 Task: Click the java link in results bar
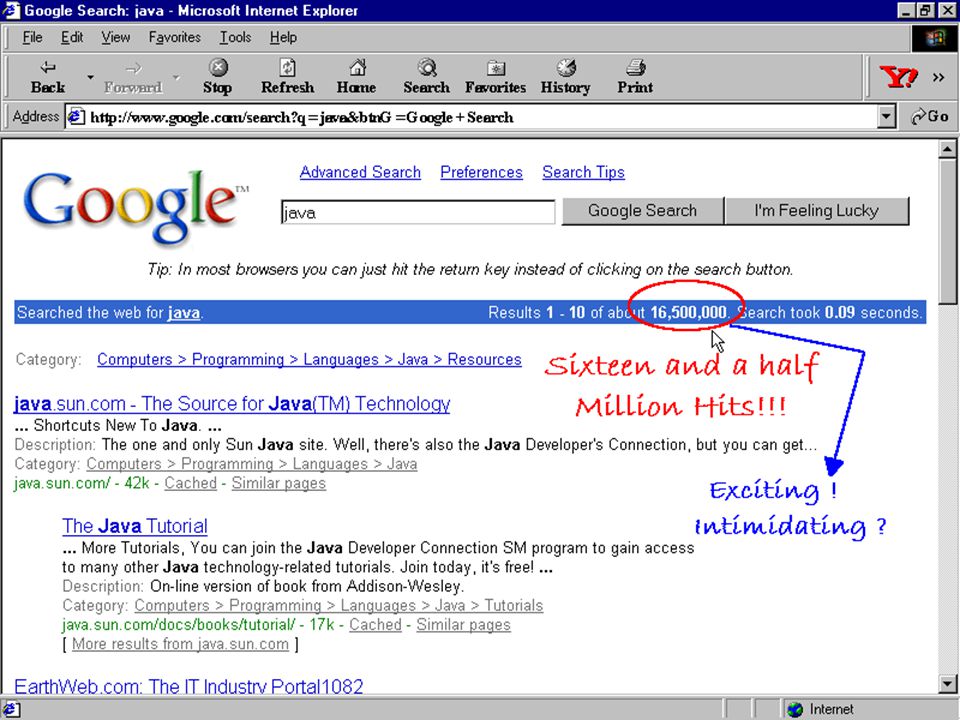184,313
